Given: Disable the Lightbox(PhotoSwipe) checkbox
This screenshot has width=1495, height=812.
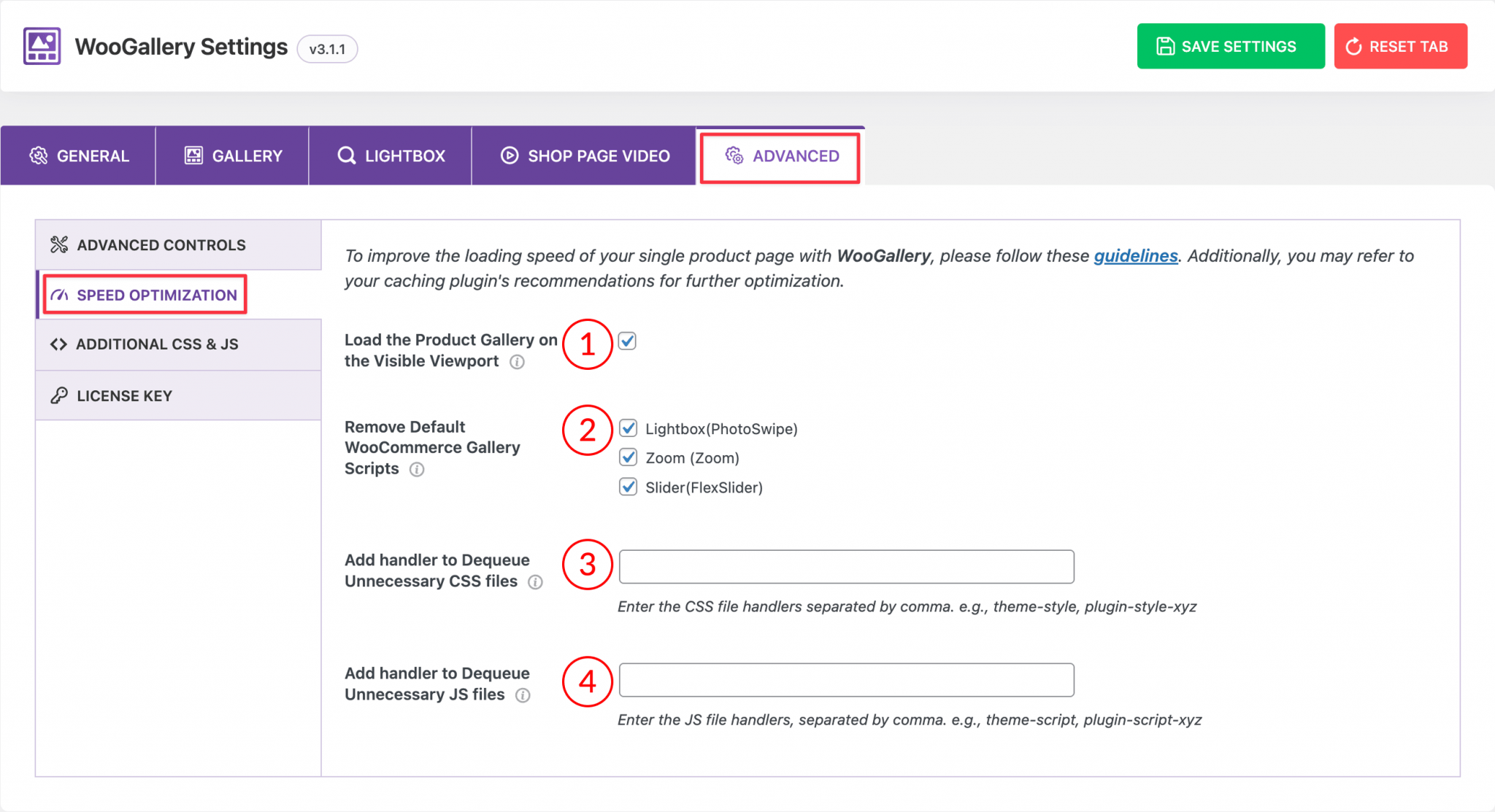Looking at the screenshot, I should [629, 428].
